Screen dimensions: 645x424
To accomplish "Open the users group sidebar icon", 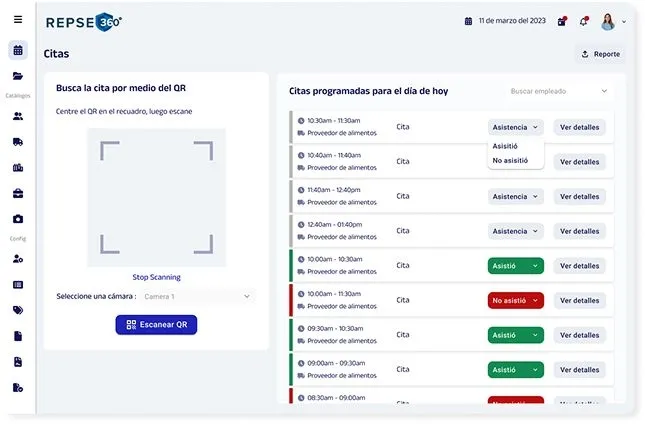I will (18, 116).
